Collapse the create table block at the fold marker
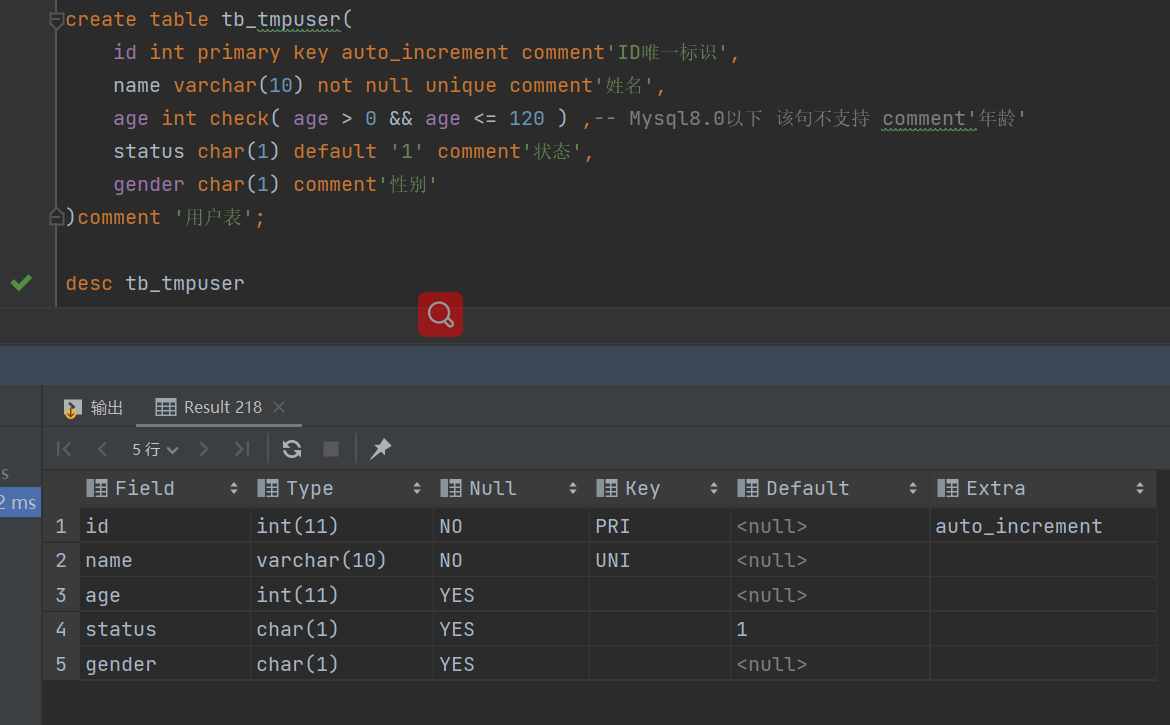 pyautogui.click(x=57, y=20)
